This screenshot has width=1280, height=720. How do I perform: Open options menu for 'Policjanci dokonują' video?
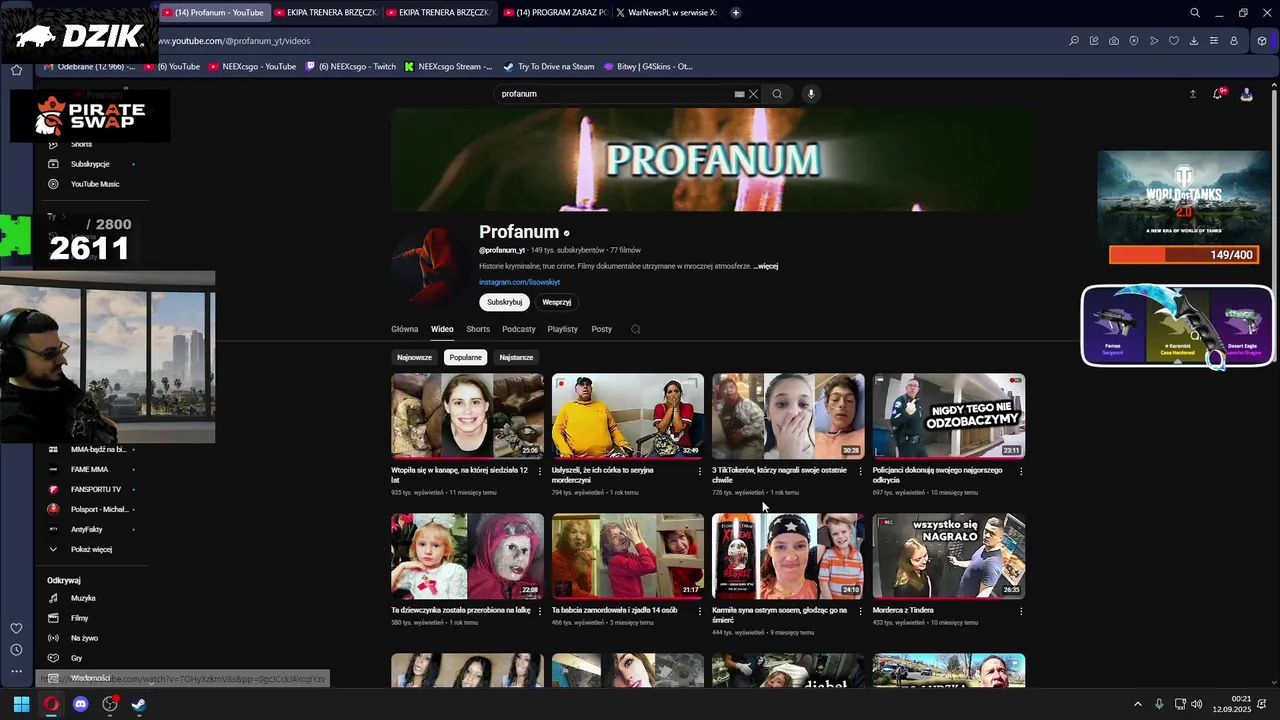(x=1021, y=471)
